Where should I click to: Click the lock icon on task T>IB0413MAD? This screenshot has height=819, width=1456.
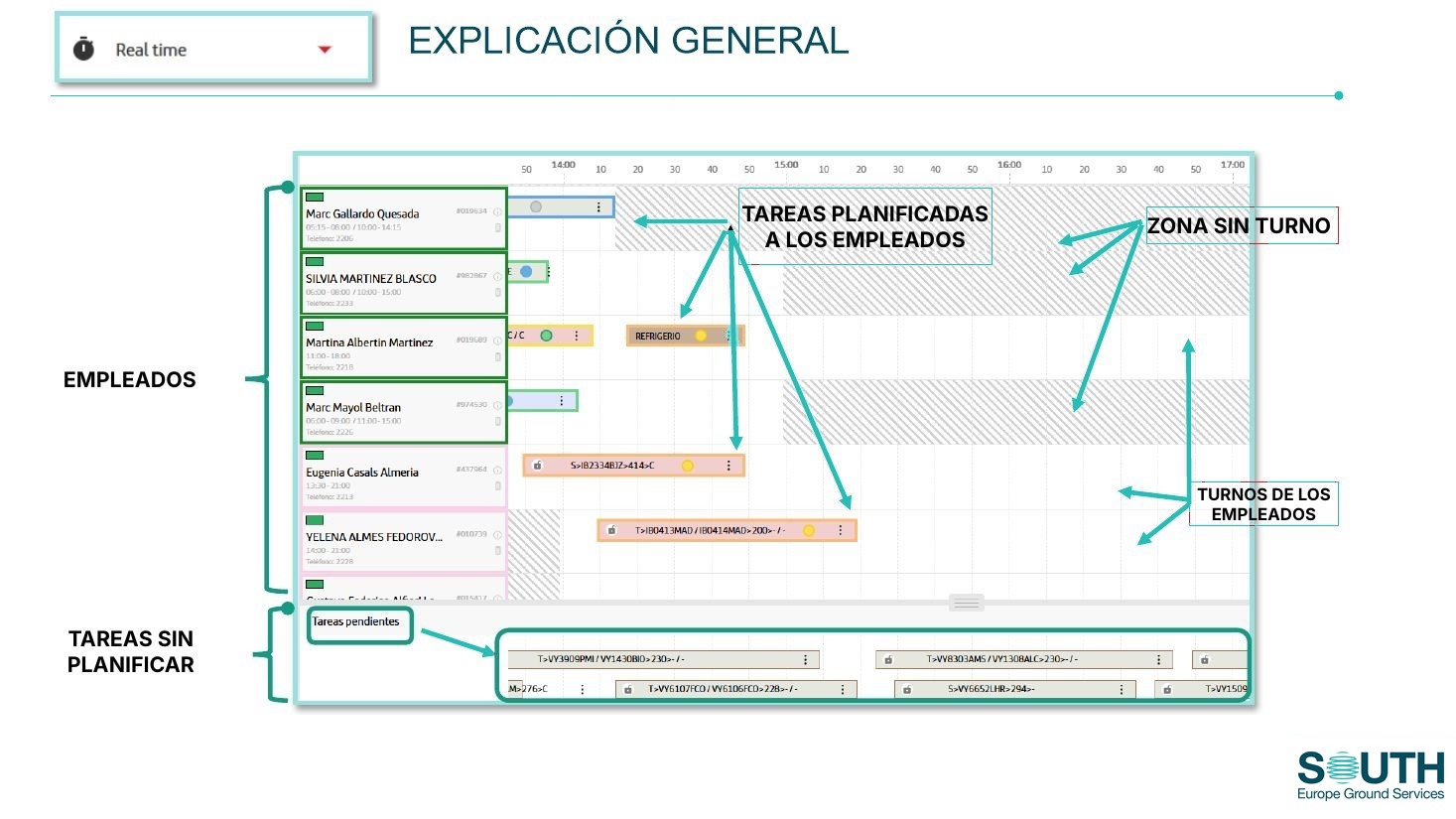(612, 530)
